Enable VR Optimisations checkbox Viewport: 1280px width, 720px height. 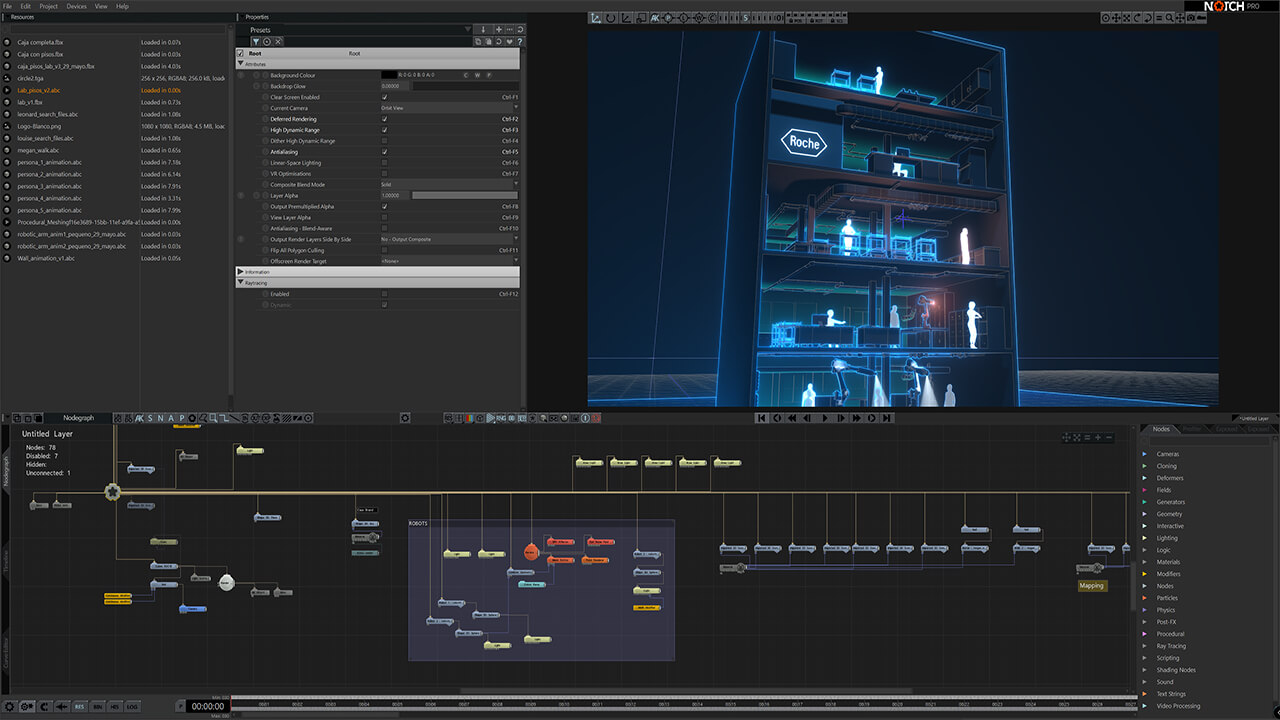pyautogui.click(x=385, y=174)
